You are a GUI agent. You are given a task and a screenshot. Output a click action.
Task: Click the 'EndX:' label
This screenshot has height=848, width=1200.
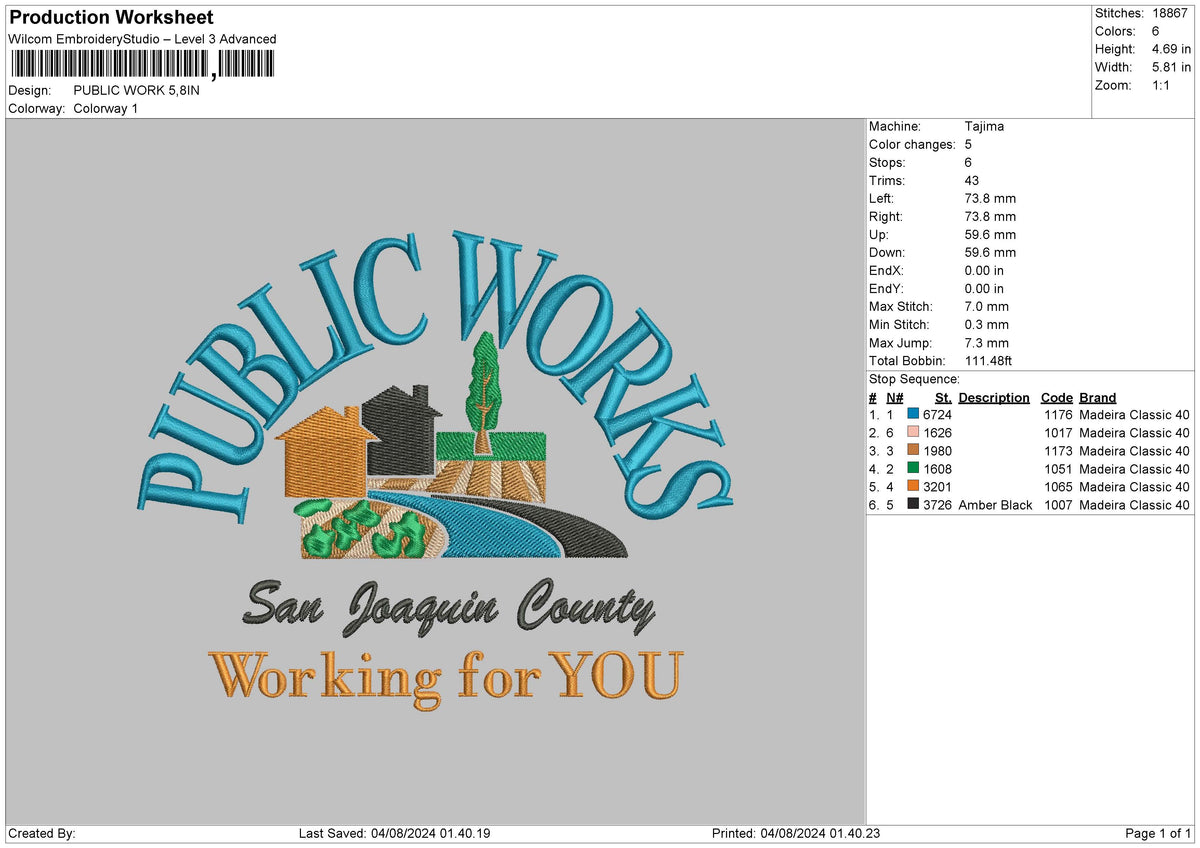tap(887, 270)
